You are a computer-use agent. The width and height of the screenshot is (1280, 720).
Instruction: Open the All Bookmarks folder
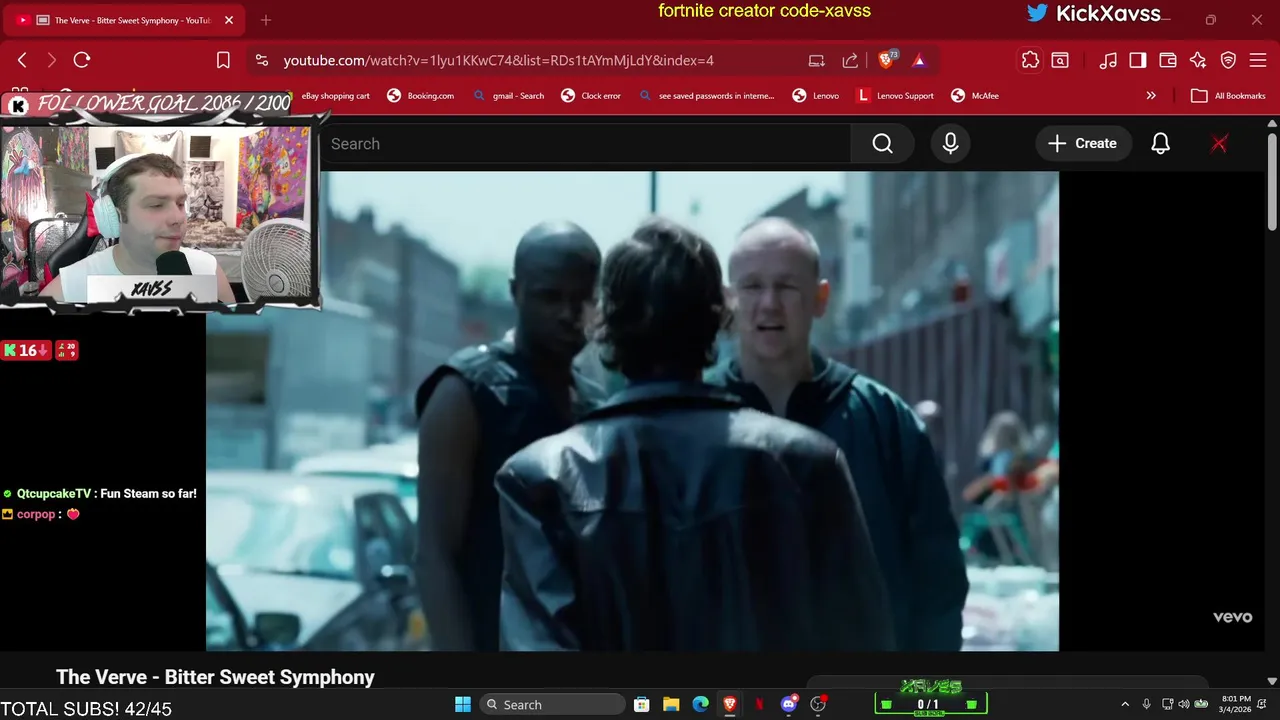click(x=1229, y=96)
